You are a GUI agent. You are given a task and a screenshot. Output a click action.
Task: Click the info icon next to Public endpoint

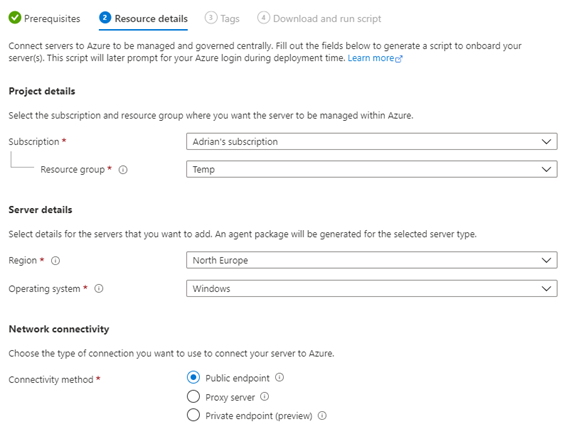coord(279,378)
